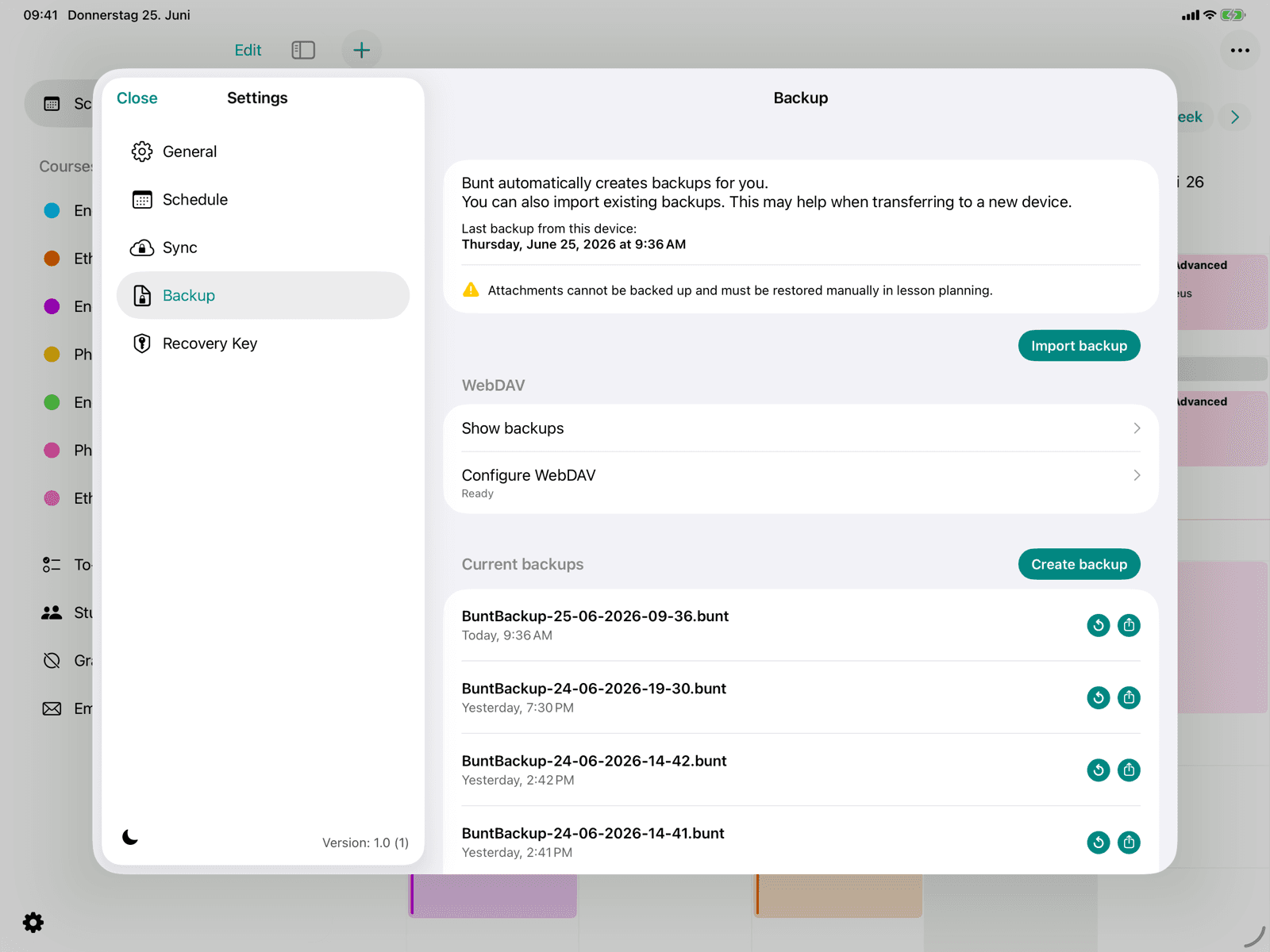Open the Students people icon

point(52,612)
